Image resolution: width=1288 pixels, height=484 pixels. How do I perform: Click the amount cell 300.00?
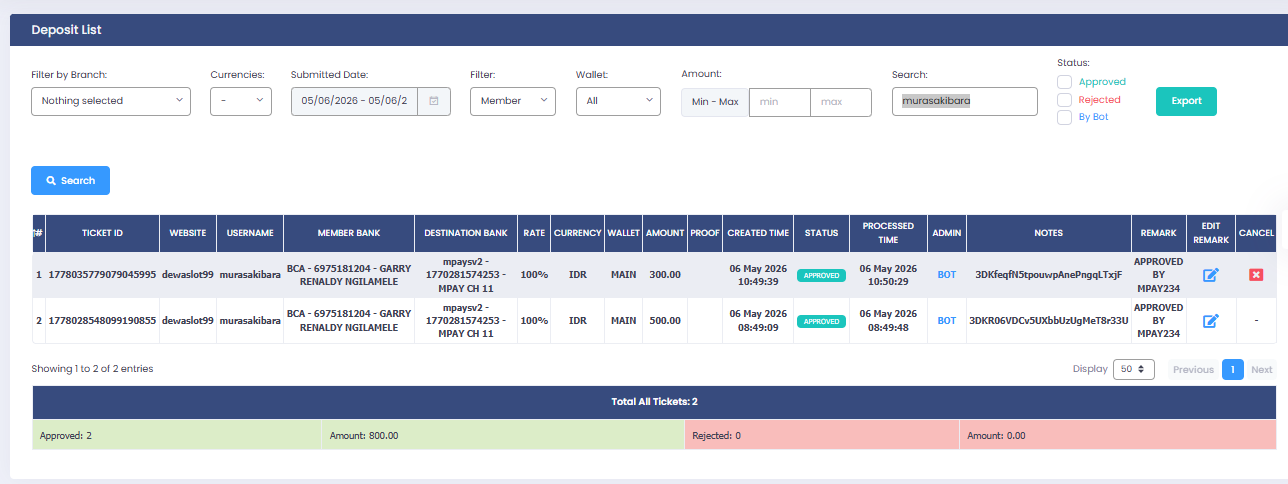(664, 274)
